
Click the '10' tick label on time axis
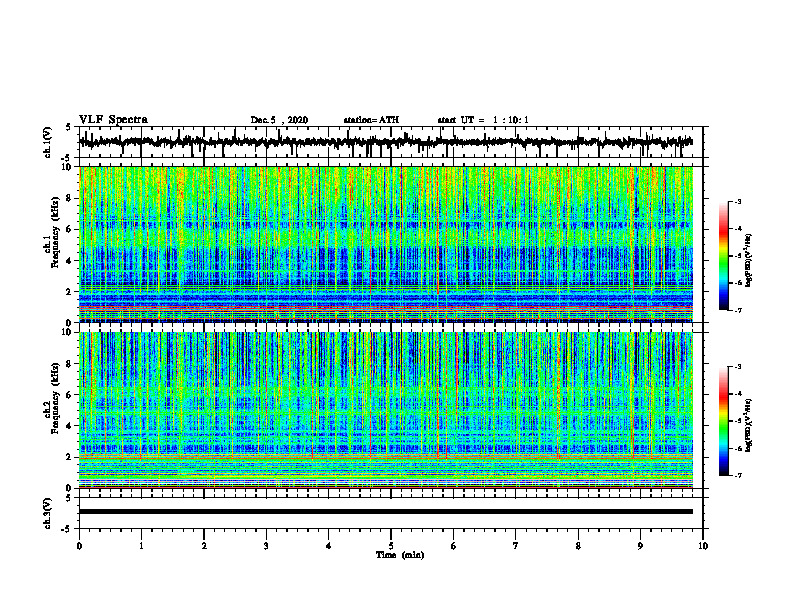click(x=703, y=546)
